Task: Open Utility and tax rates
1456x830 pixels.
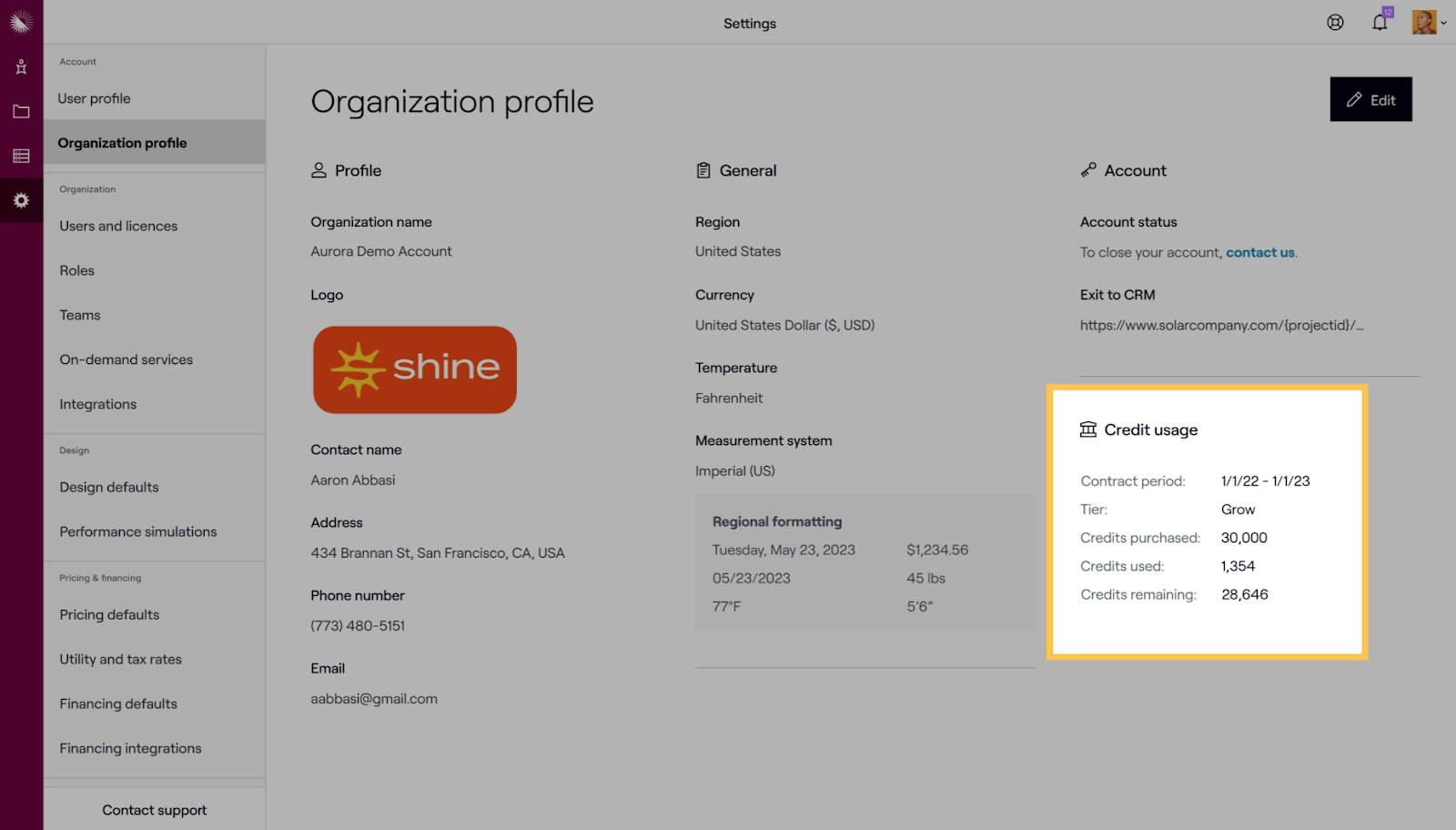Action: click(x=121, y=659)
